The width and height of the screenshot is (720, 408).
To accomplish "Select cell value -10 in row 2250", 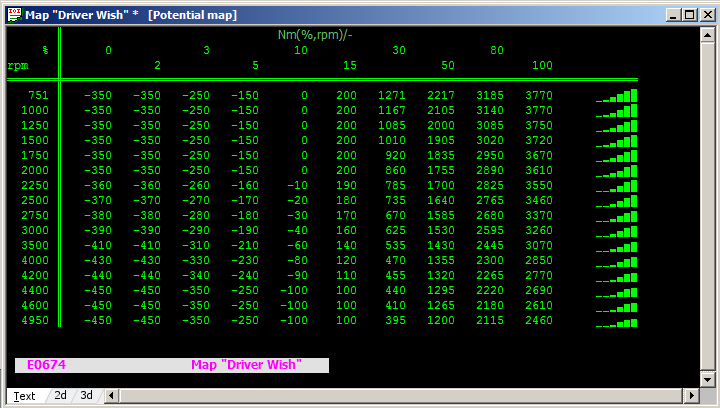I will click(297, 185).
